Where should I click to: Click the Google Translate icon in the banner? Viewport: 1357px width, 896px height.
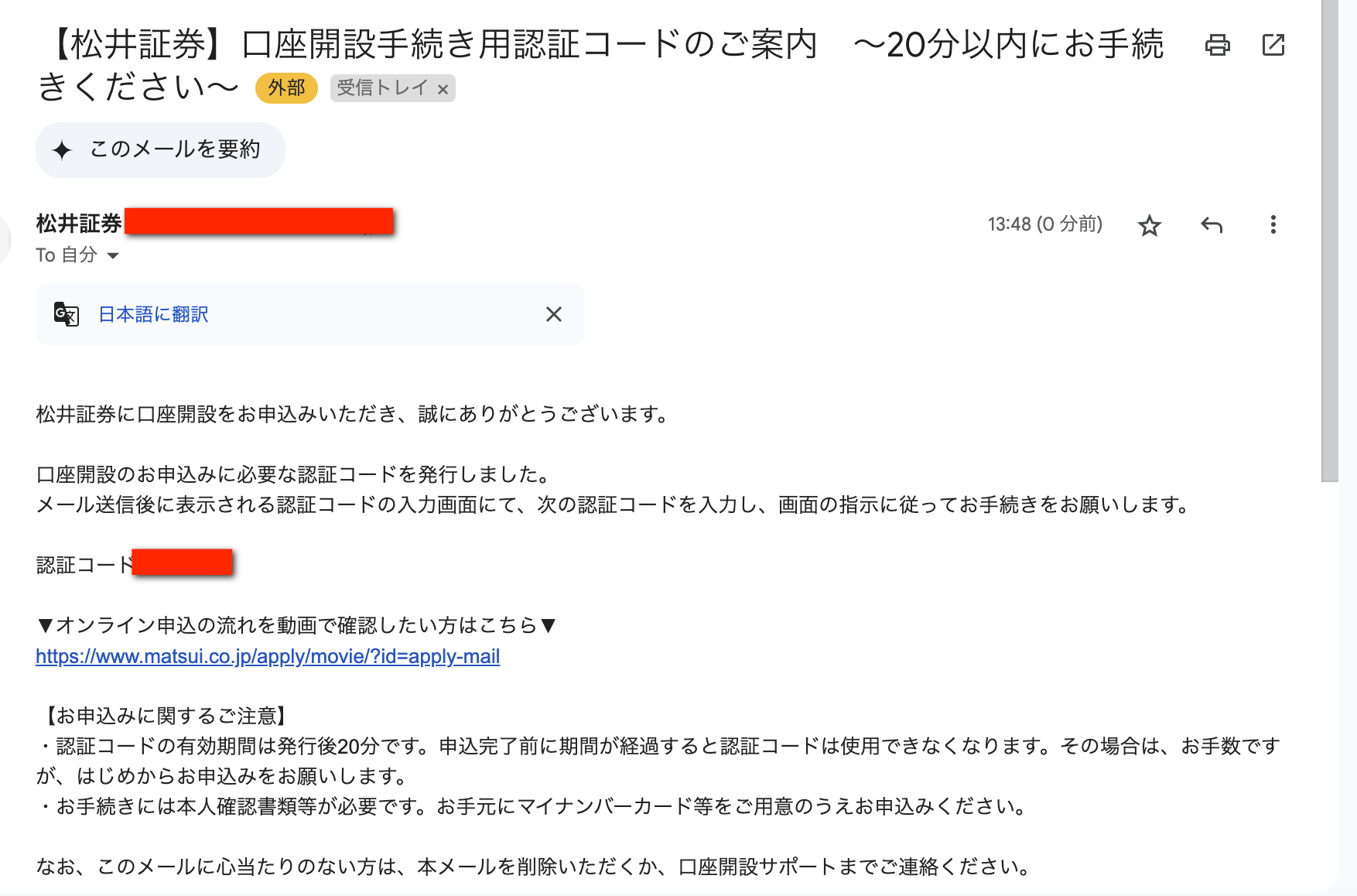66,314
